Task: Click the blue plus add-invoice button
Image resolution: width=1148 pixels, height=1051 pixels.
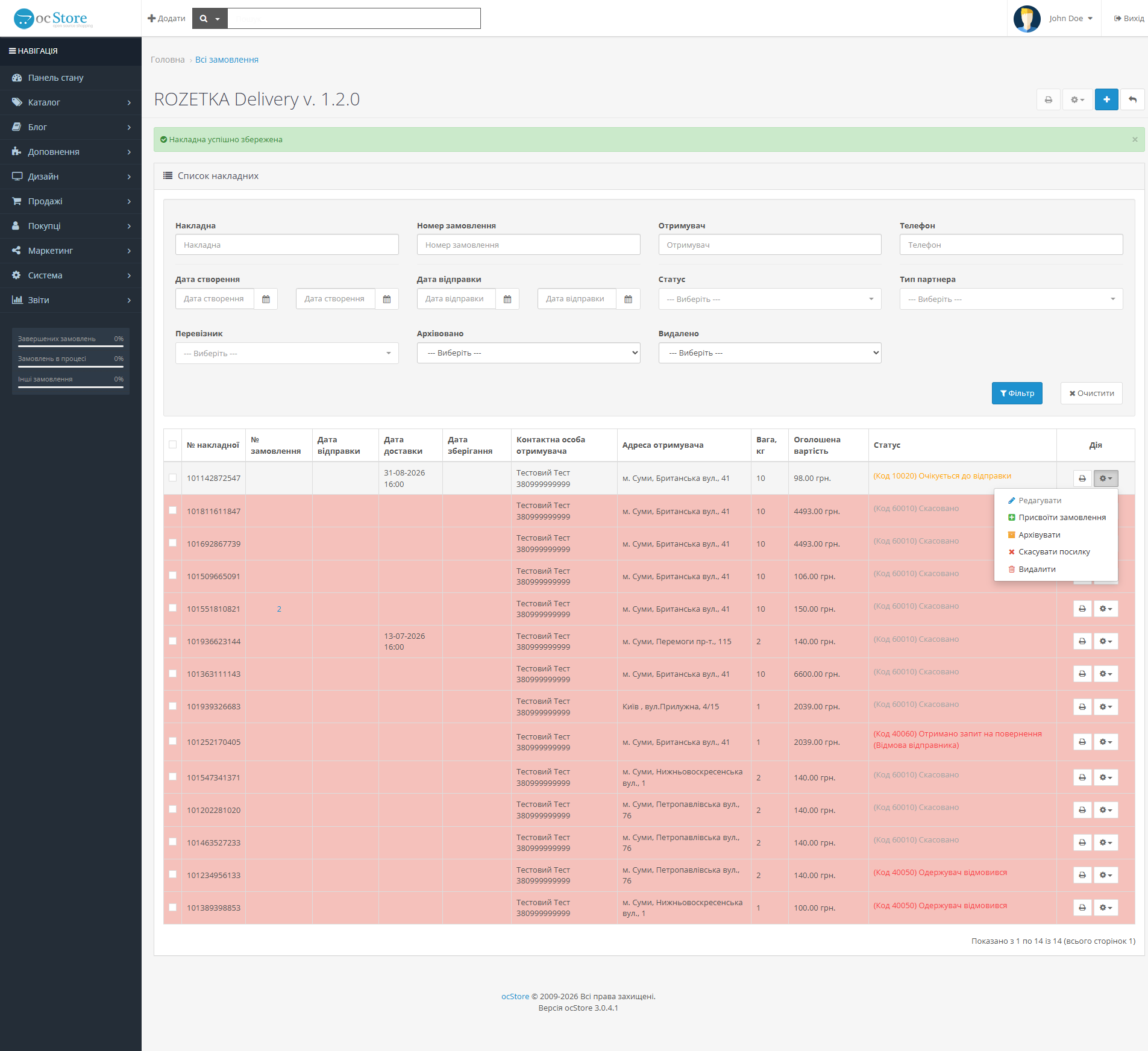Action: (1106, 99)
